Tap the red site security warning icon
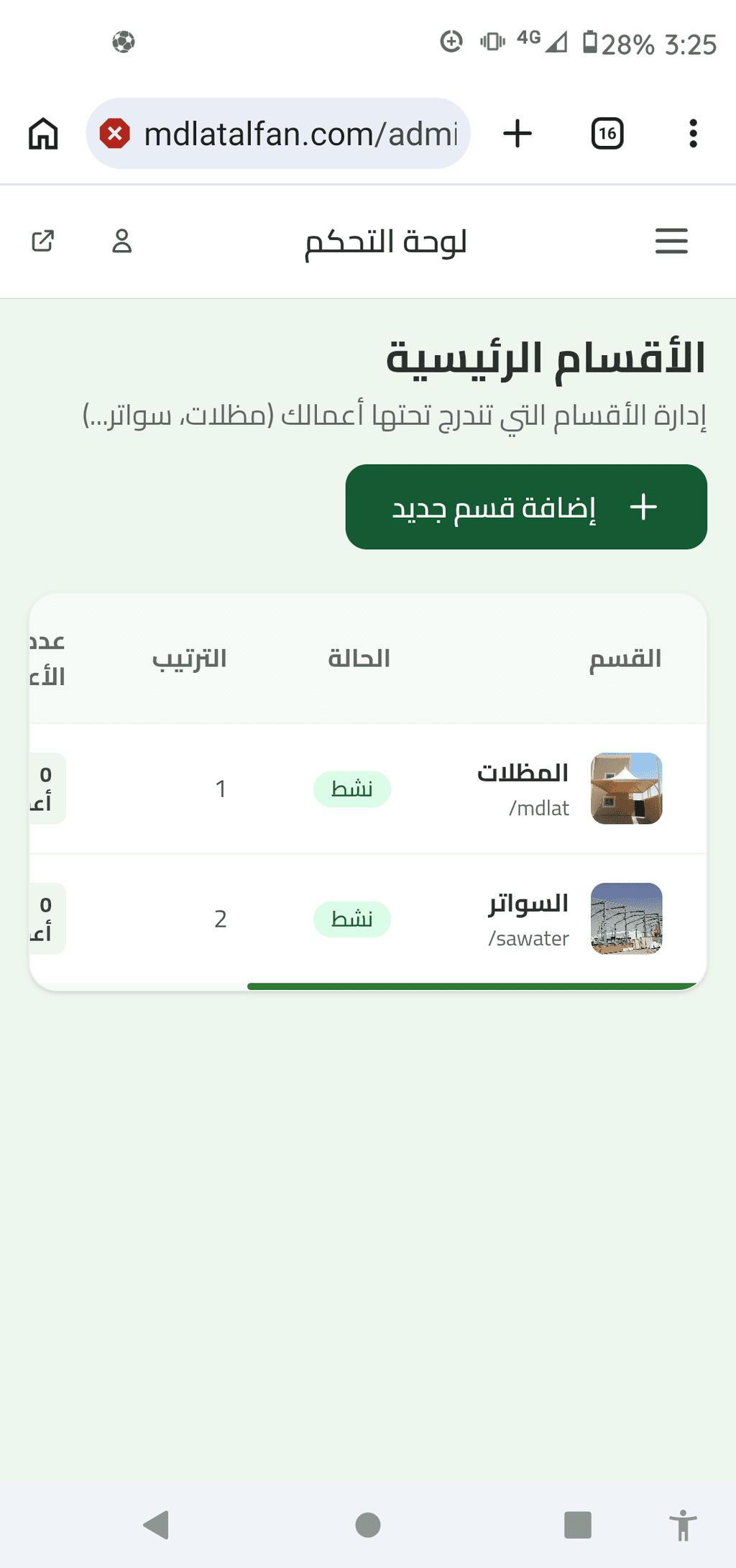736x1568 pixels. (x=115, y=134)
